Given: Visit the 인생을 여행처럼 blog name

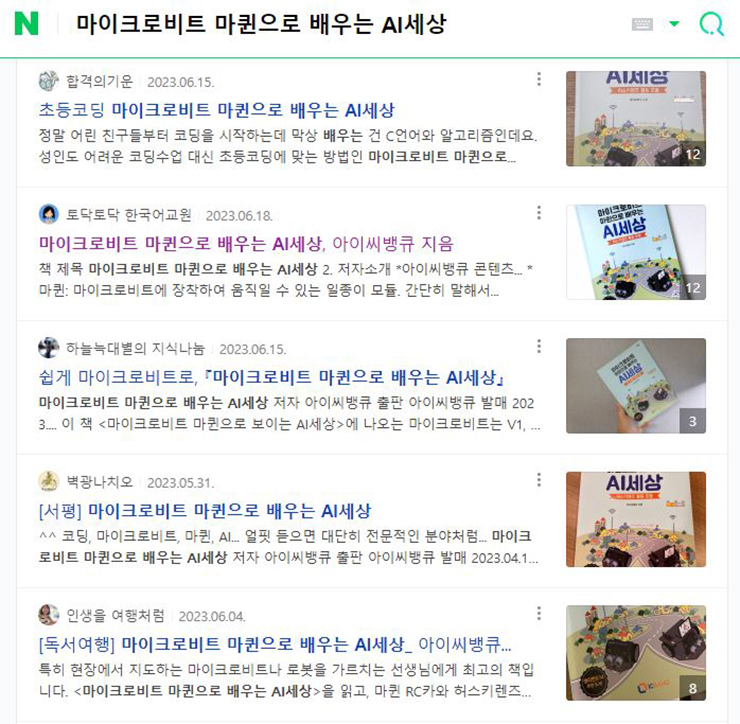Looking at the screenshot, I should pyautogui.click(x=116, y=615).
